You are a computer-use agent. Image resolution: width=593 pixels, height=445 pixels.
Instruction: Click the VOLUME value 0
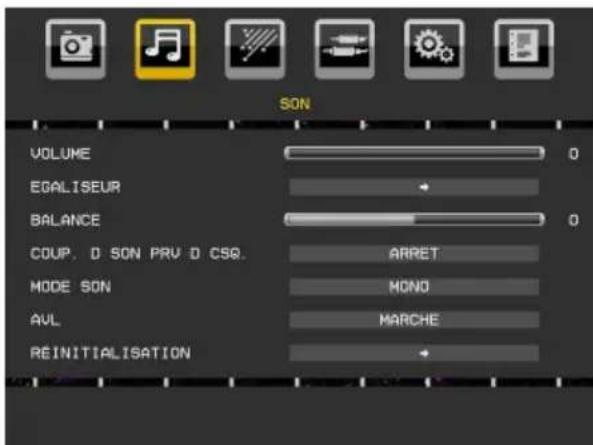tap(573, 154)
